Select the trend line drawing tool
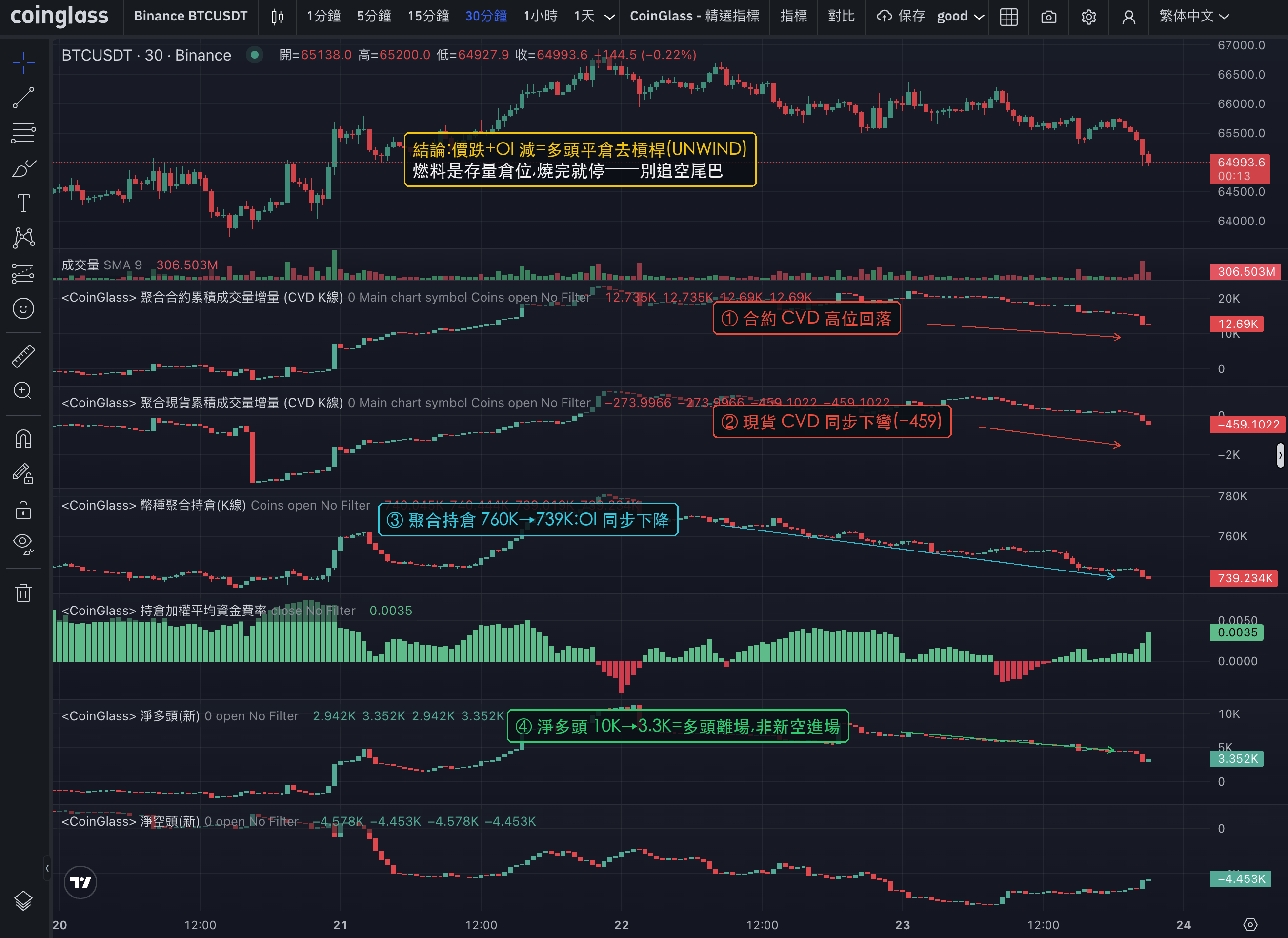1288x938 pixels. [x=23, y=98]
